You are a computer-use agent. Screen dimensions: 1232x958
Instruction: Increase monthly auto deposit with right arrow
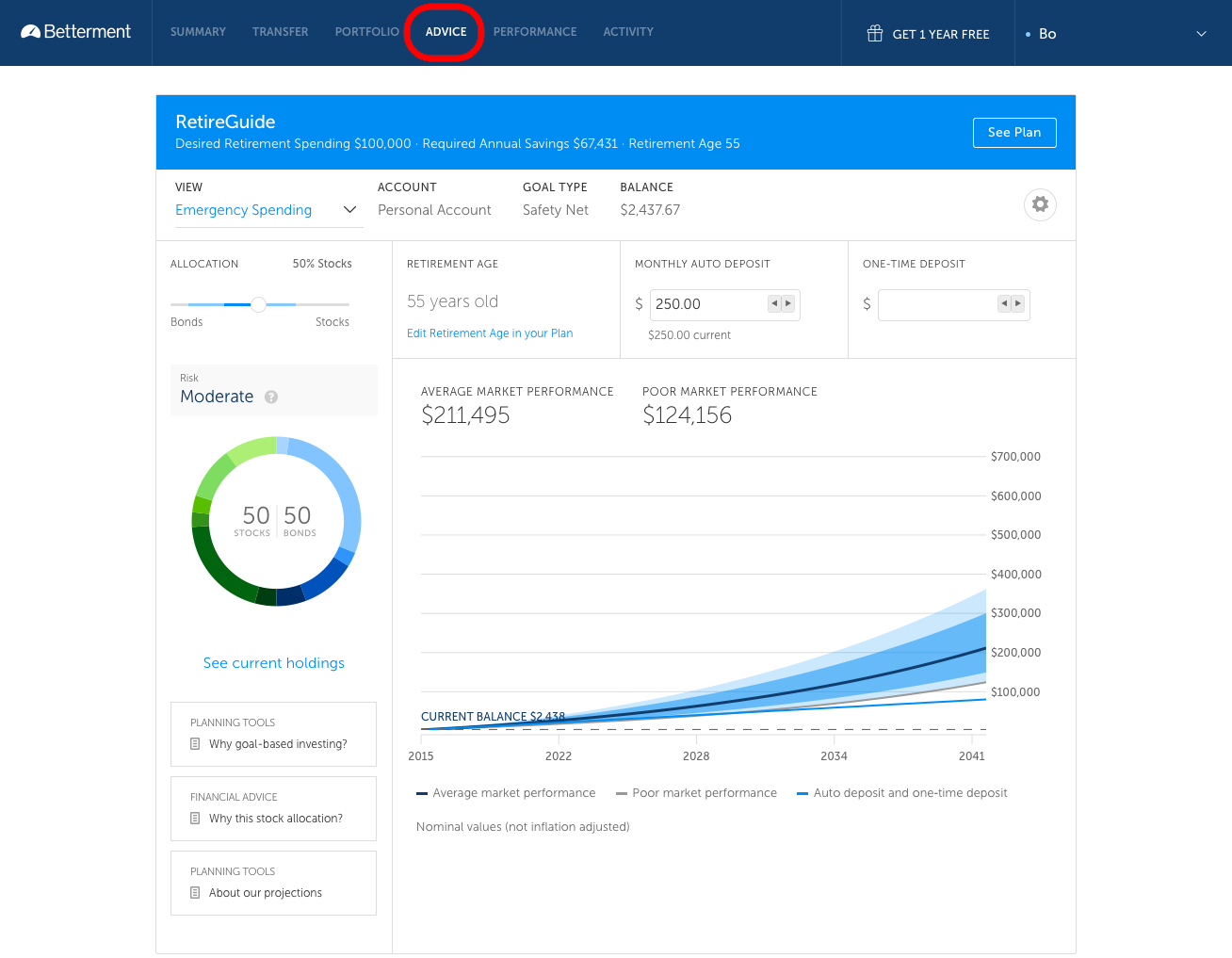tap(788, 303)
